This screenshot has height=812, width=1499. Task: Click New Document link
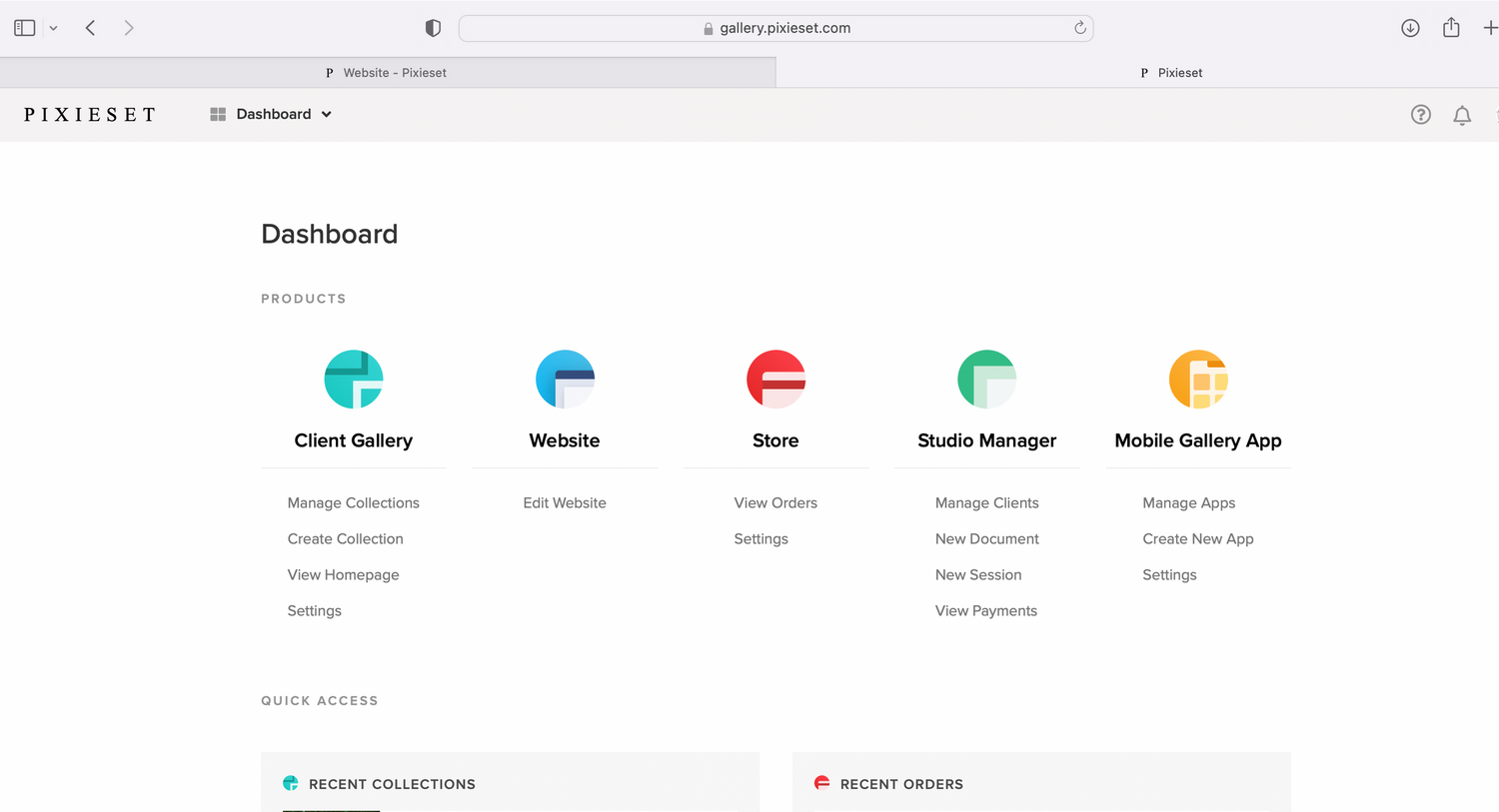tap(987, 539)
